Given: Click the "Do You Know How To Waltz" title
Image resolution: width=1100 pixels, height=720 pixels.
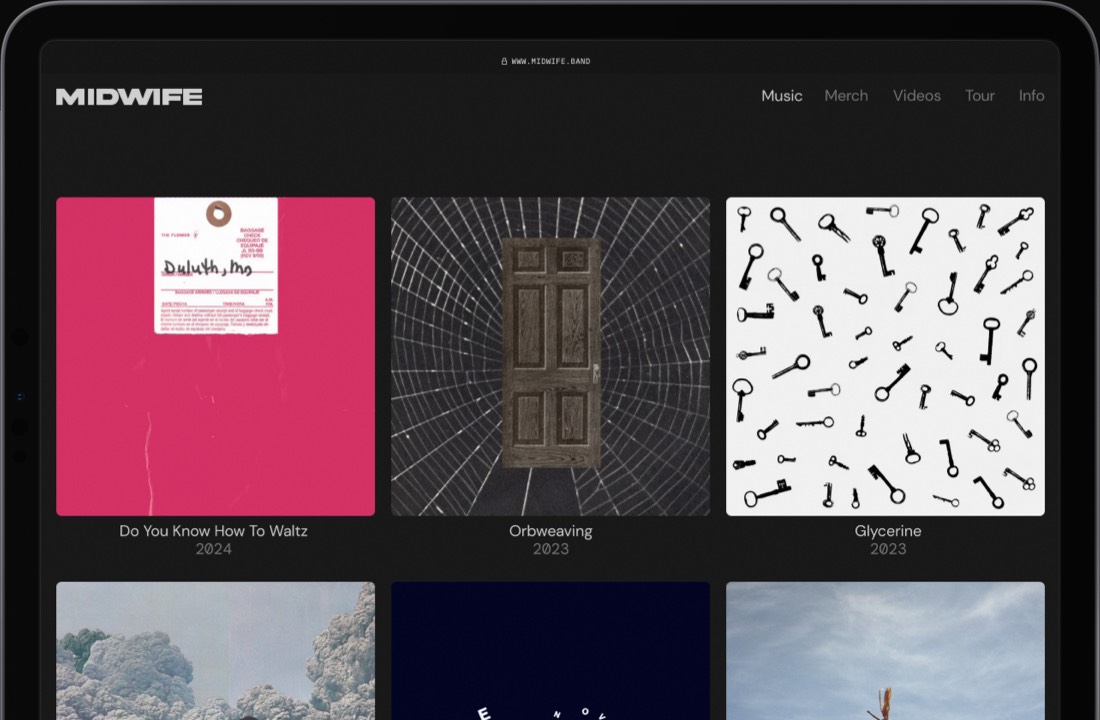Looking at the screenshot, I should click(213, 531).
